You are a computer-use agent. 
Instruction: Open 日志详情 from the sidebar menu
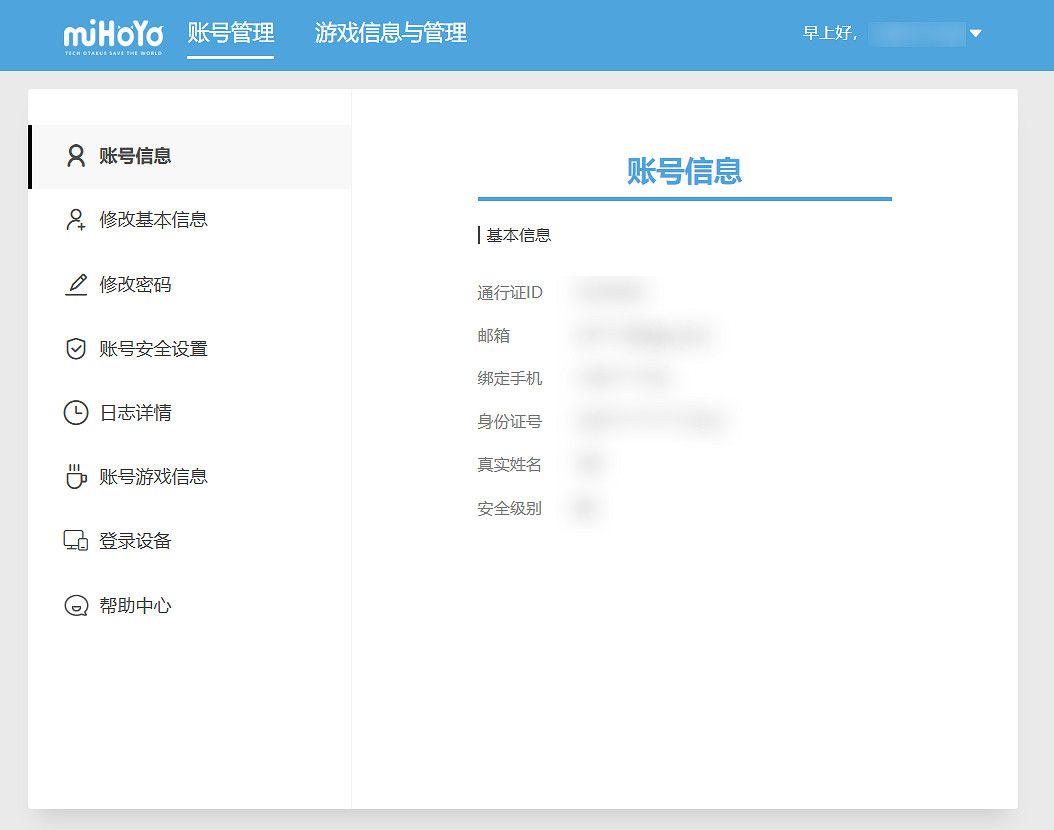click(x=135, y=413)
